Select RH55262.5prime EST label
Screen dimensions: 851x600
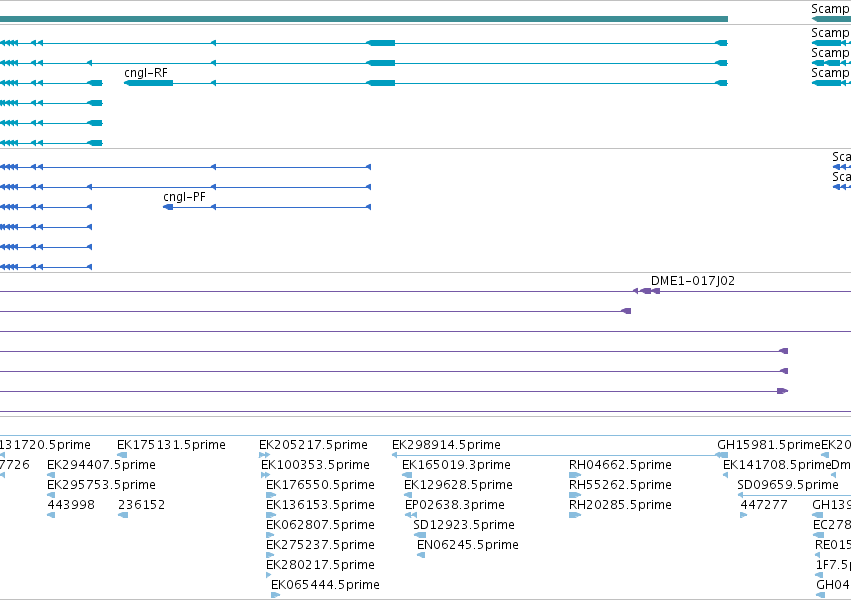pos(620,485)
